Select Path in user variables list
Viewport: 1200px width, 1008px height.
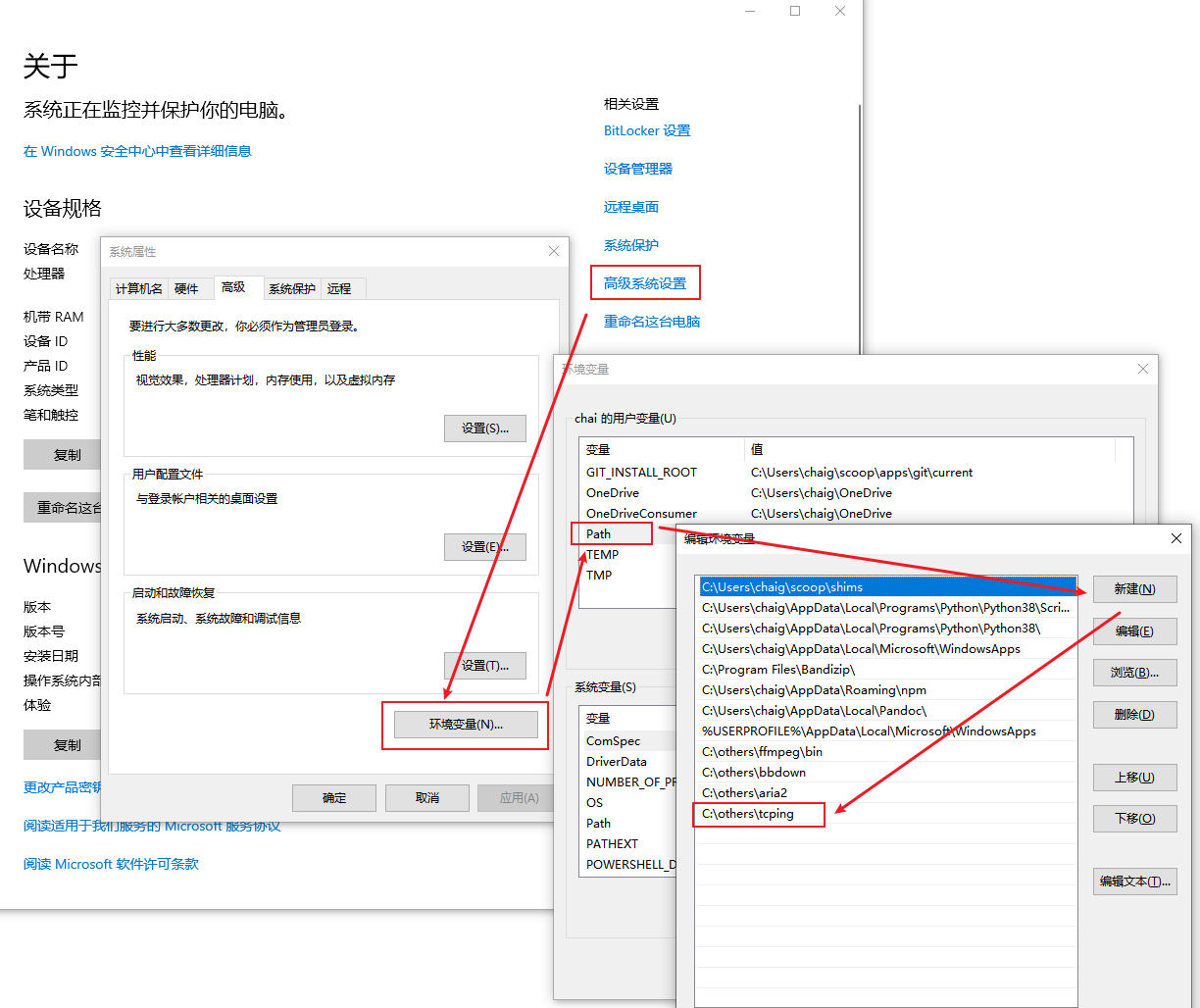599,534
